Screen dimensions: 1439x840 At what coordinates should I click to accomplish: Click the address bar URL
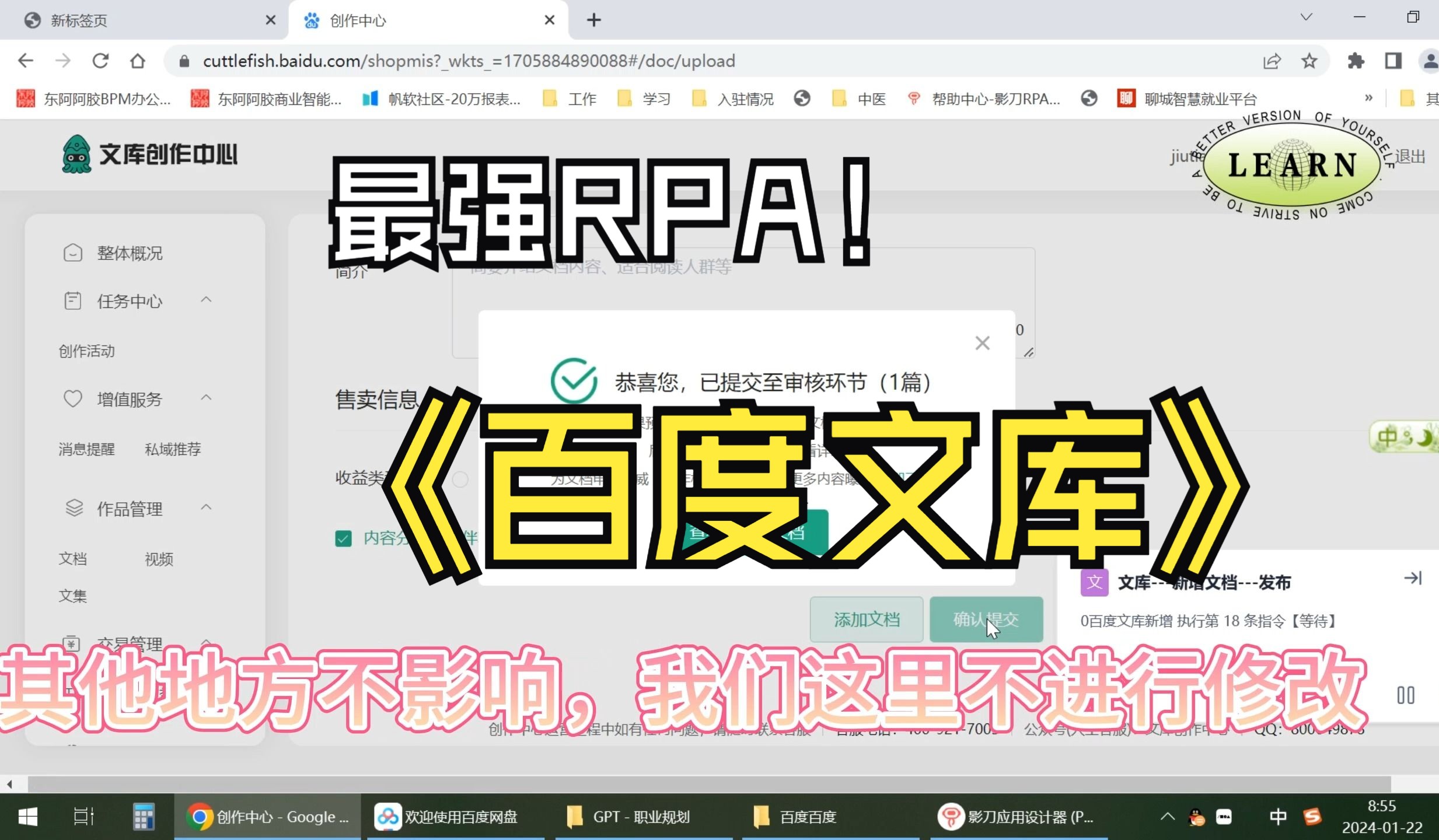click(x=469, y=61)
